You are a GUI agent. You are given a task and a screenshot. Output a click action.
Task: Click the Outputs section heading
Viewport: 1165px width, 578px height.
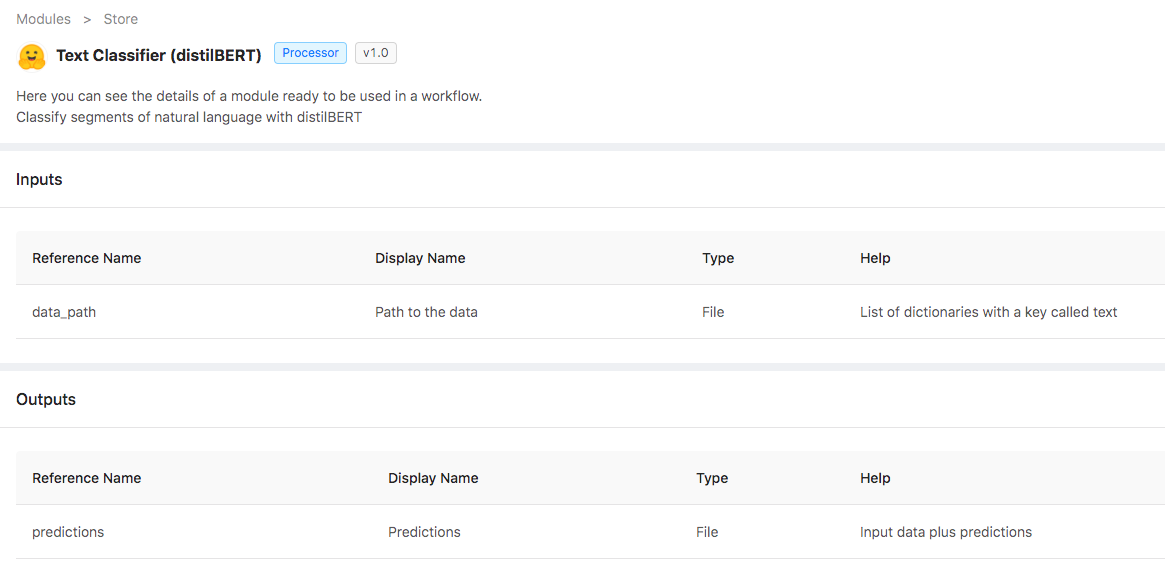point(46,400)
